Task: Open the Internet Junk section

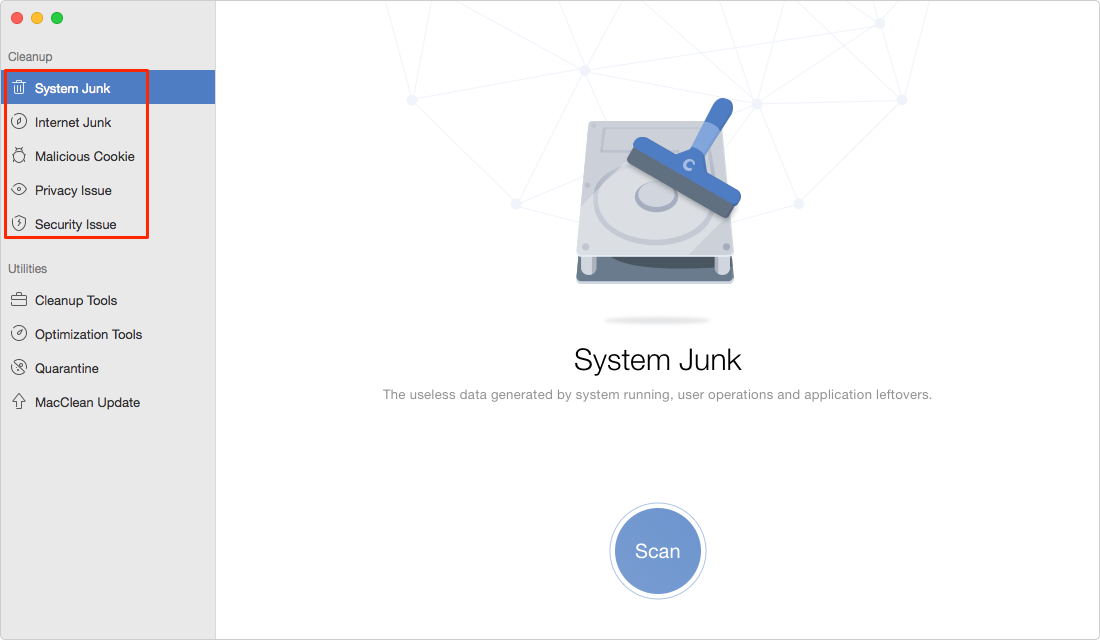Action: pyautogui.click(x=108, y=122)
